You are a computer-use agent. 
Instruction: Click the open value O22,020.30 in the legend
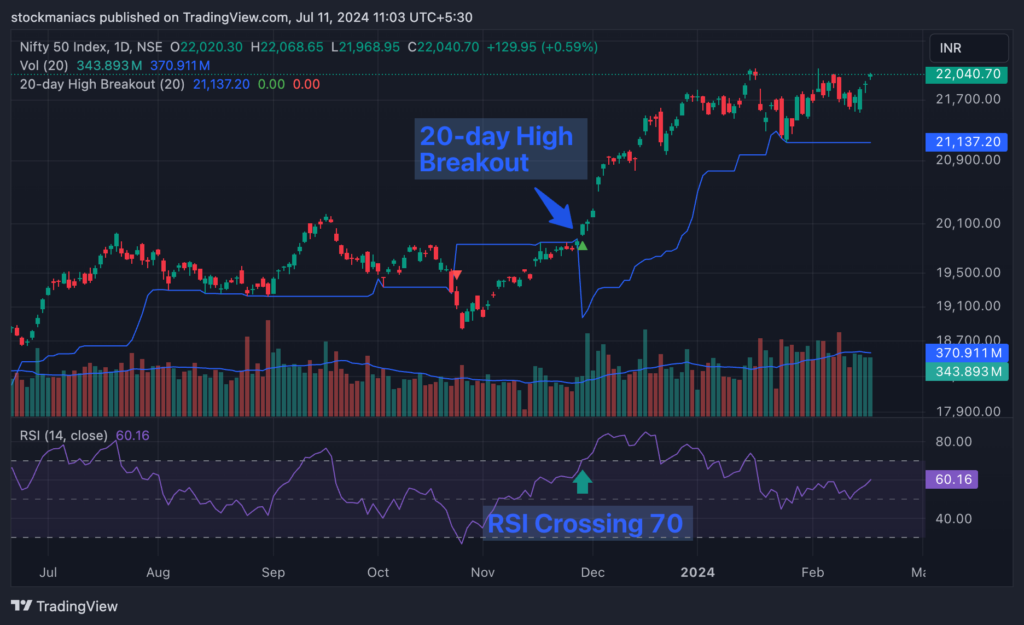pos(206,47)
